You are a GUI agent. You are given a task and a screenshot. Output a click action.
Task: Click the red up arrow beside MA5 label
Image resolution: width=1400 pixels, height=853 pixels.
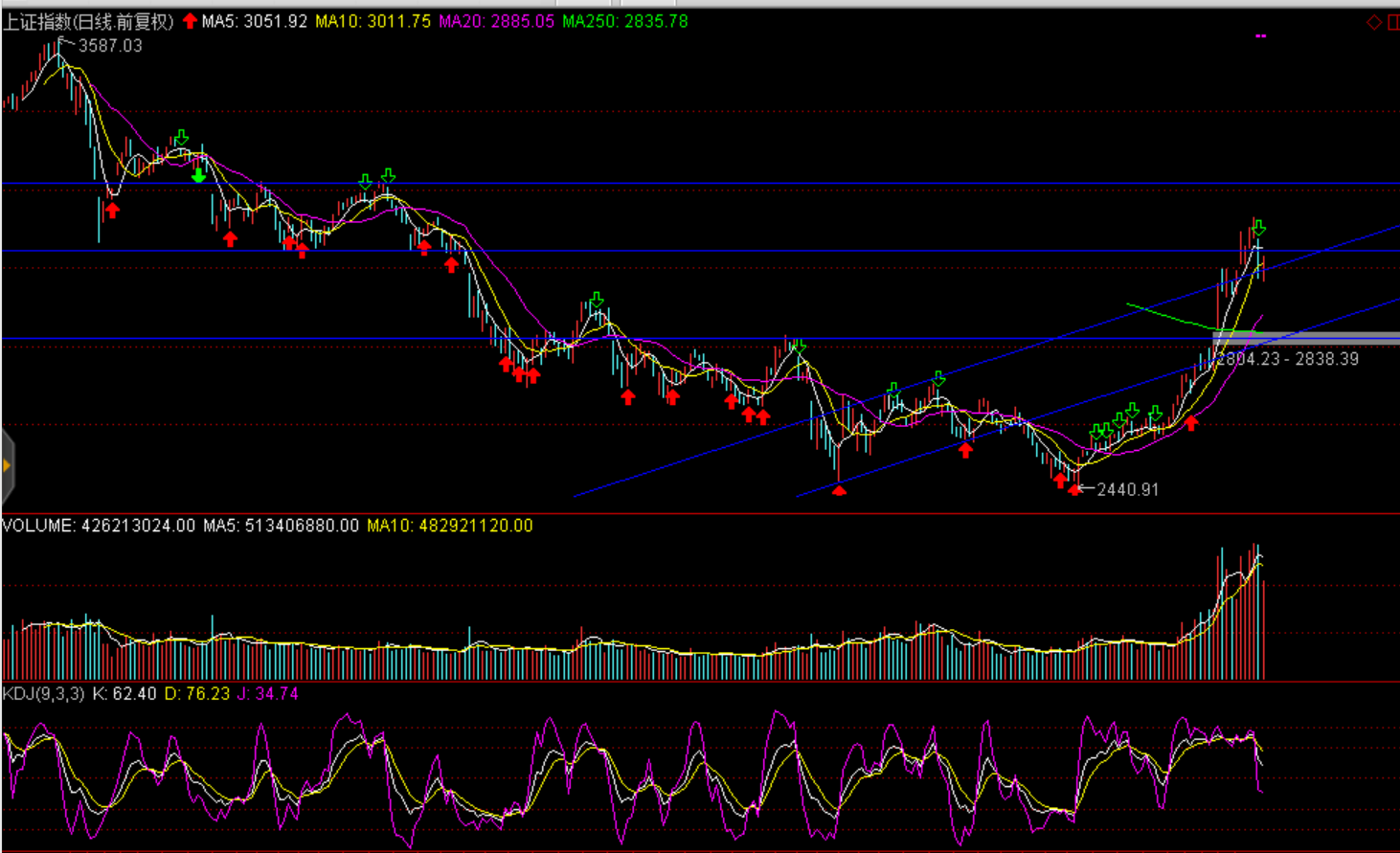tap(190, 21)
